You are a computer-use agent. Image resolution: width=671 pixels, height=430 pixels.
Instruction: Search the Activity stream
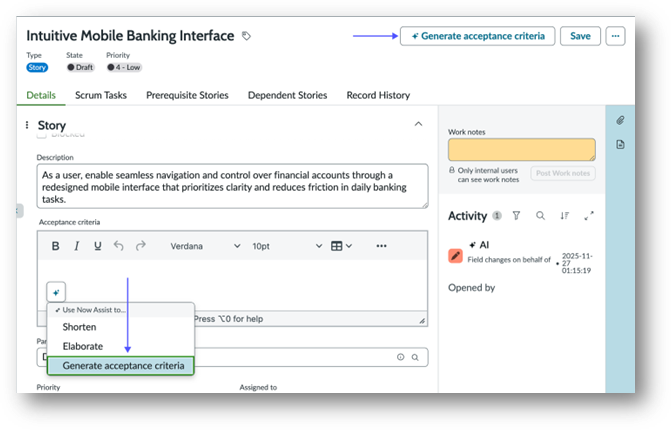click(540, 215)
